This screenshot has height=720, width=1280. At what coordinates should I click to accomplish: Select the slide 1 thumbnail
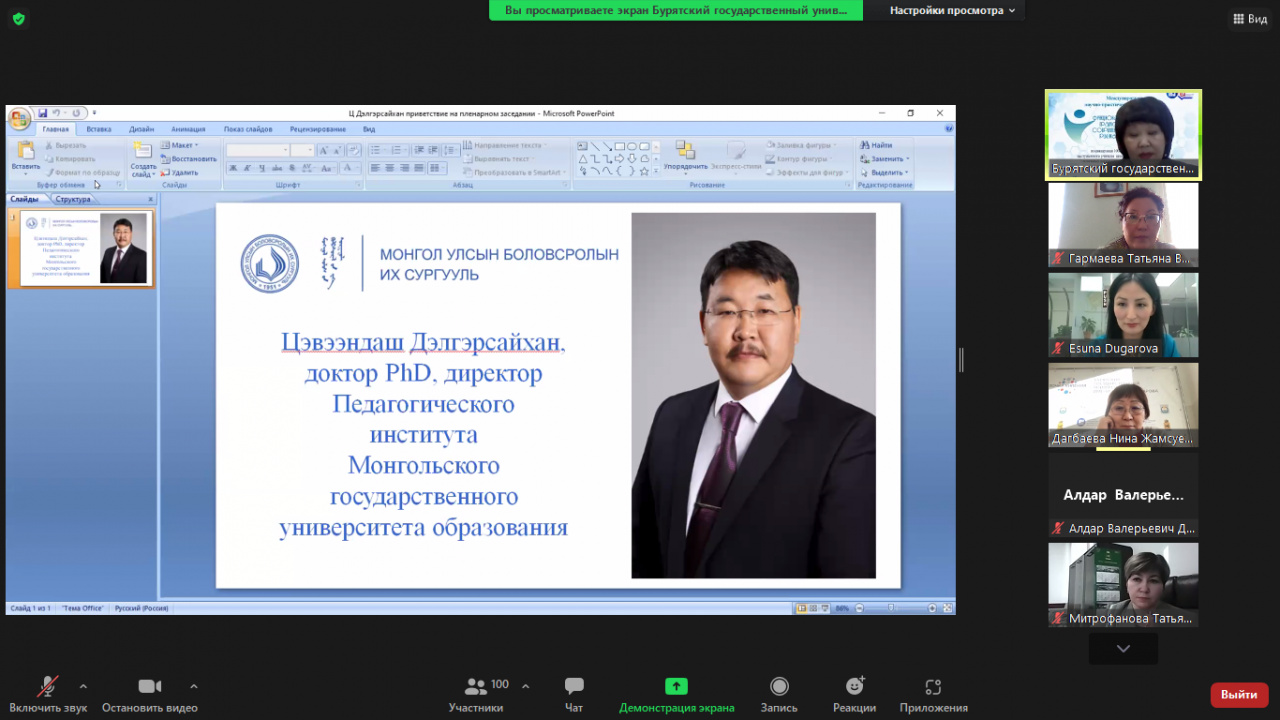[x=82, y=249]
